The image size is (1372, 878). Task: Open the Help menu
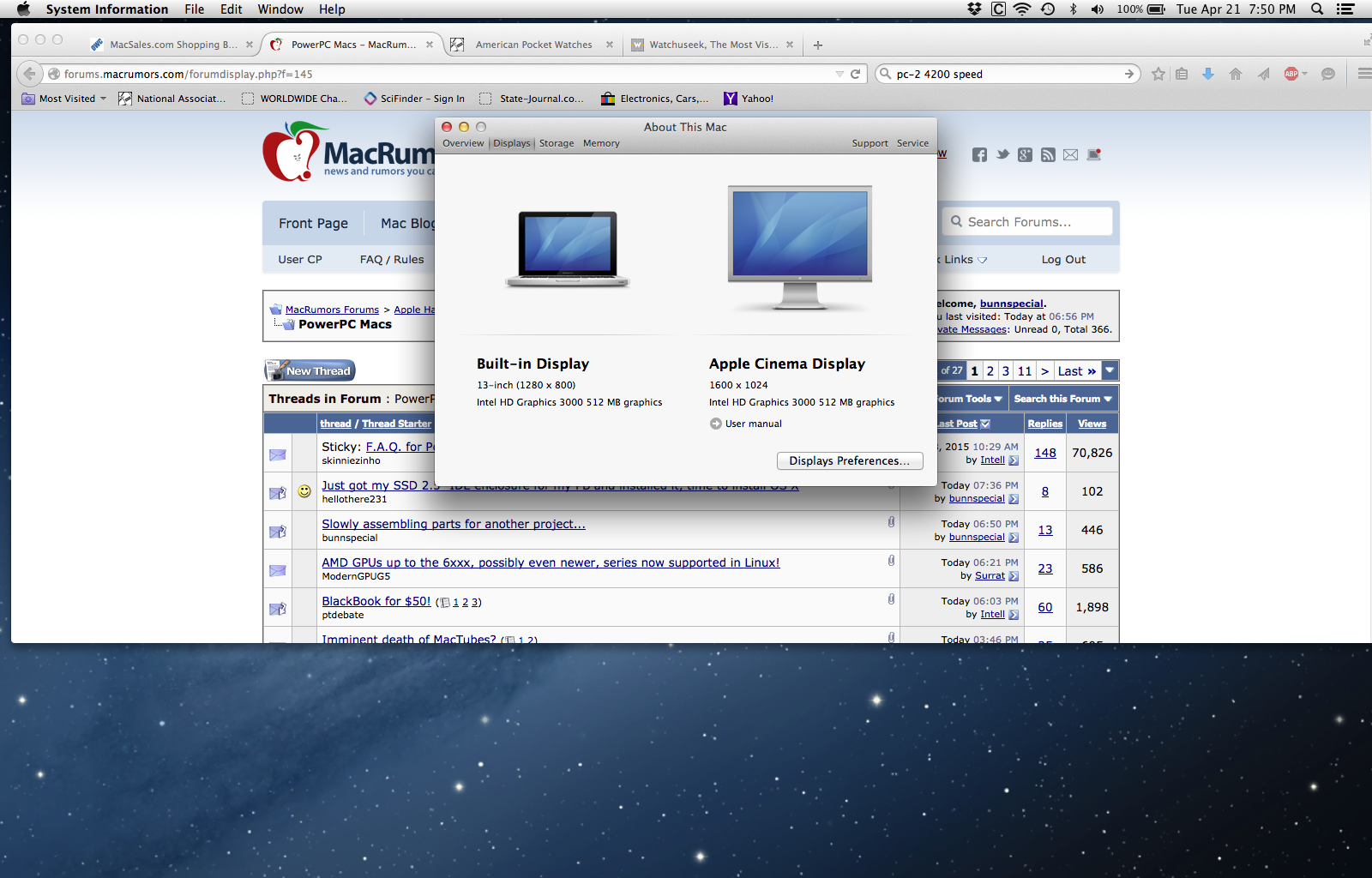[332, 9]
